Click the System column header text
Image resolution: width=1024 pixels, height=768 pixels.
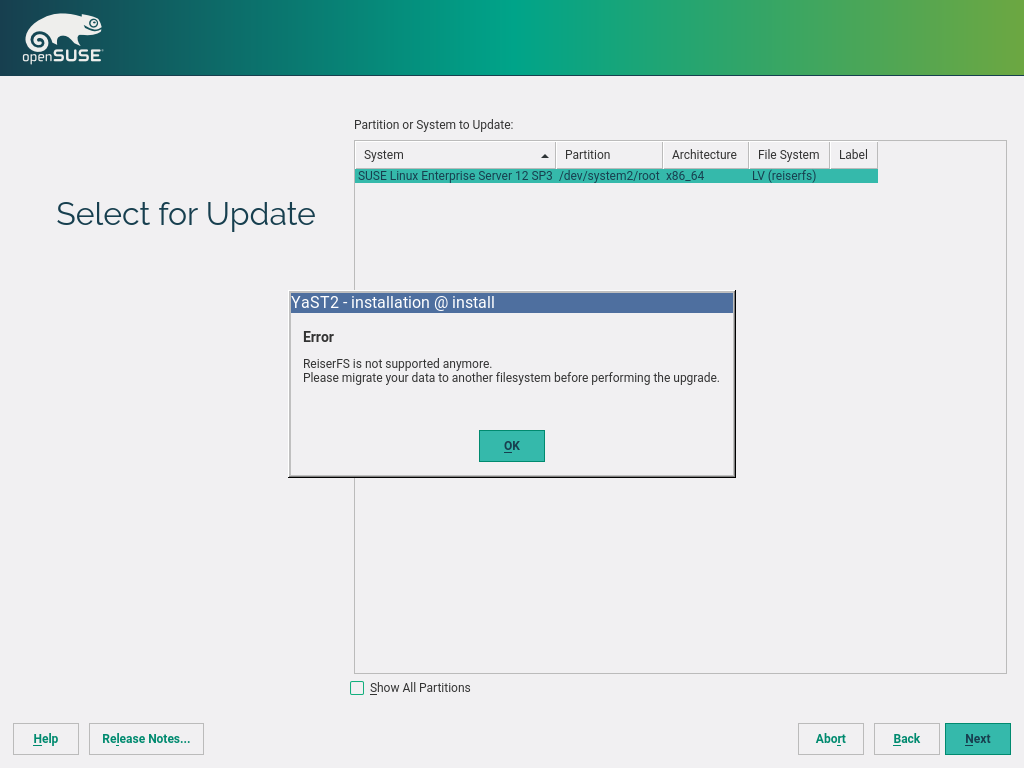[384, 155]
